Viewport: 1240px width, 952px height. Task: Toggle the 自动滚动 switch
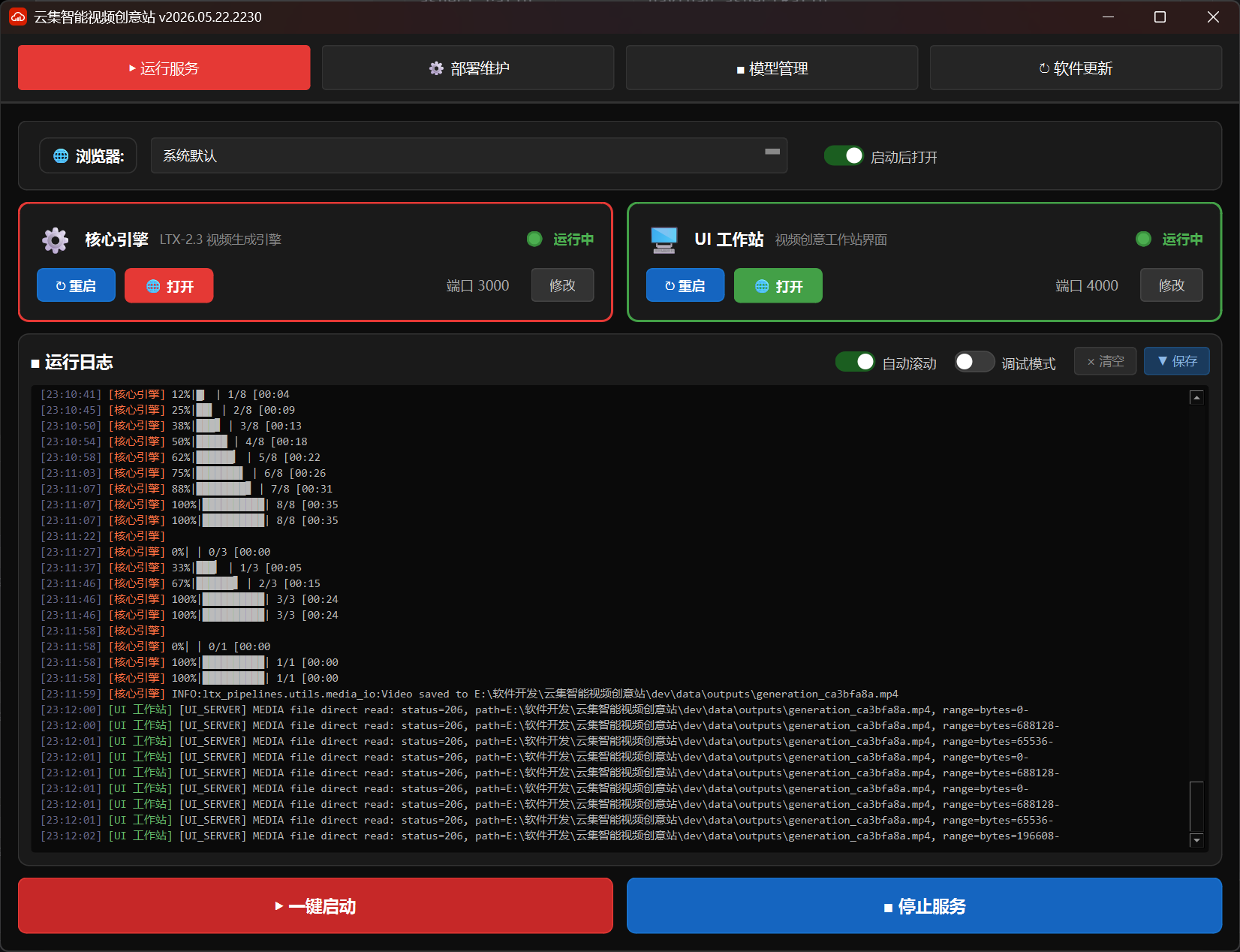click(x=855, y=362)
